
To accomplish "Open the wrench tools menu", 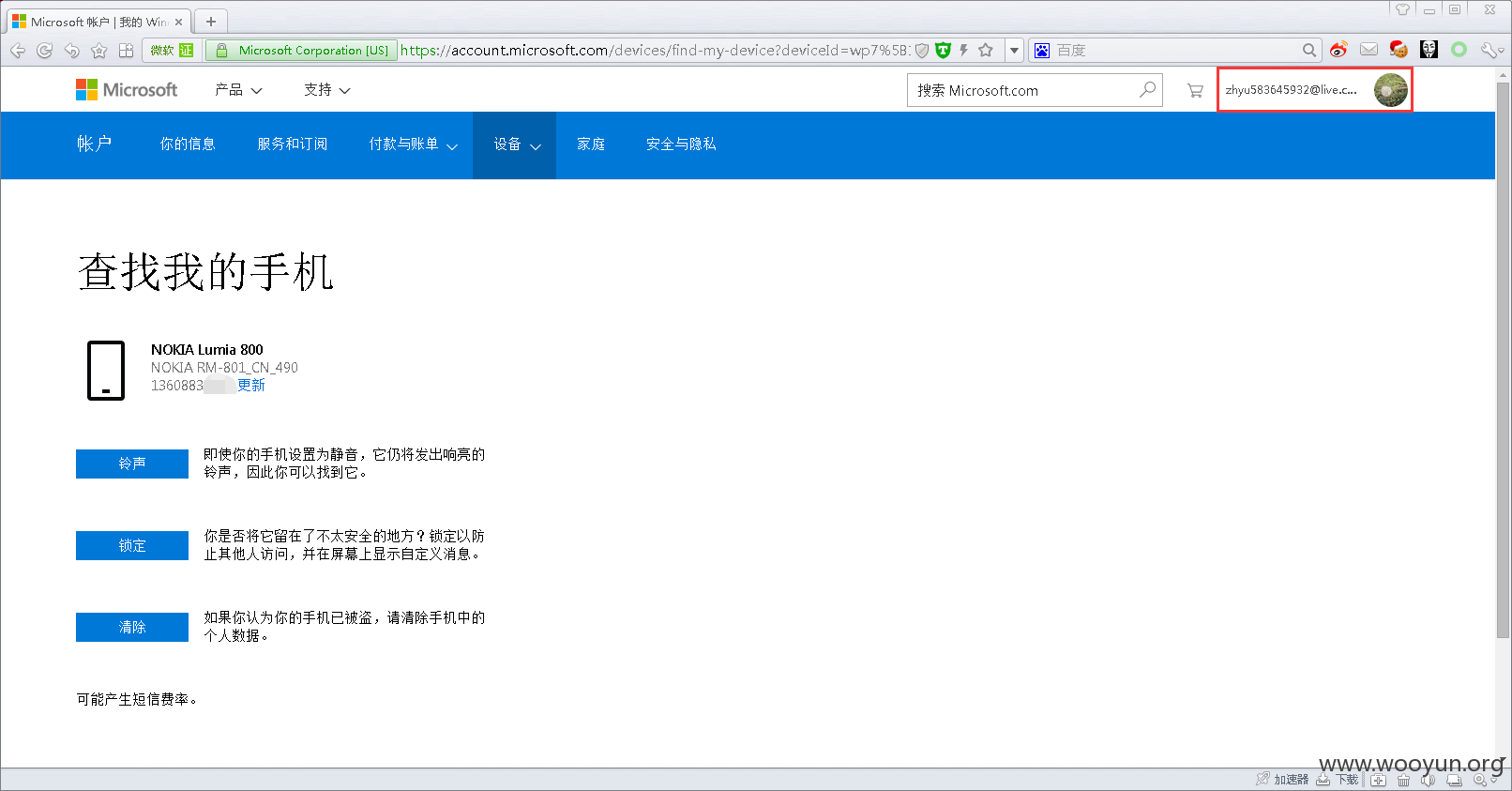I will (x=1489, y=50).
